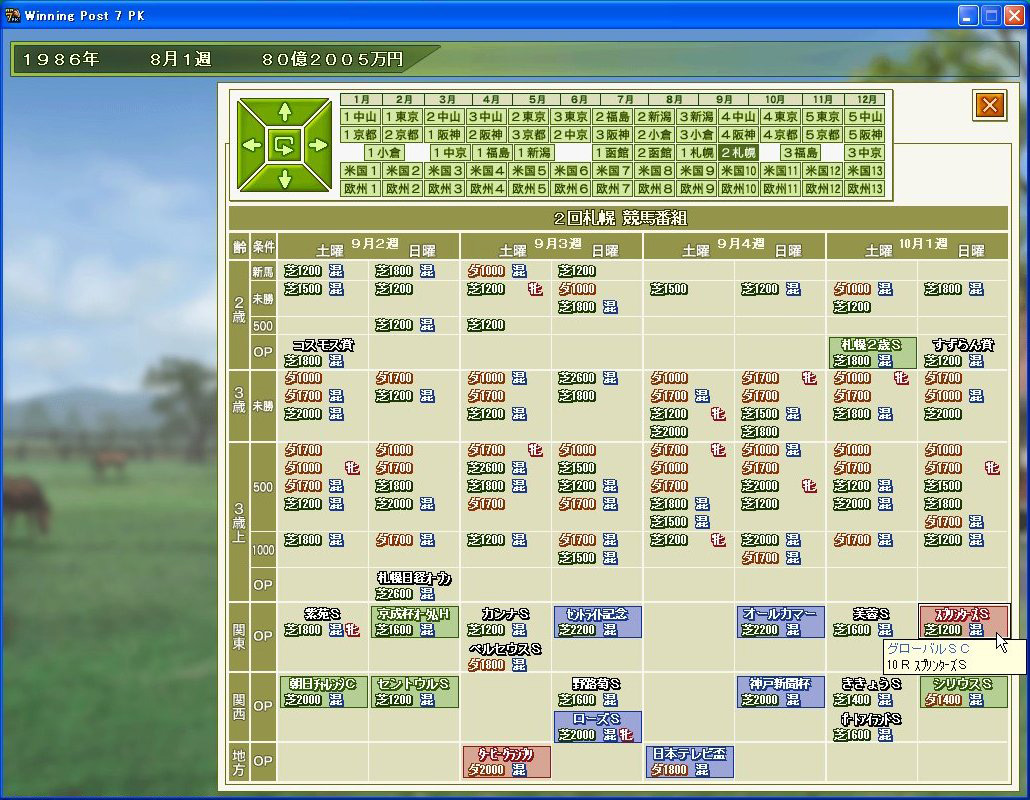The height and width of the screenshot is (800, 1030).
Task: Click the 神戸新聞杯 race entry
Action: coord(781,692)
